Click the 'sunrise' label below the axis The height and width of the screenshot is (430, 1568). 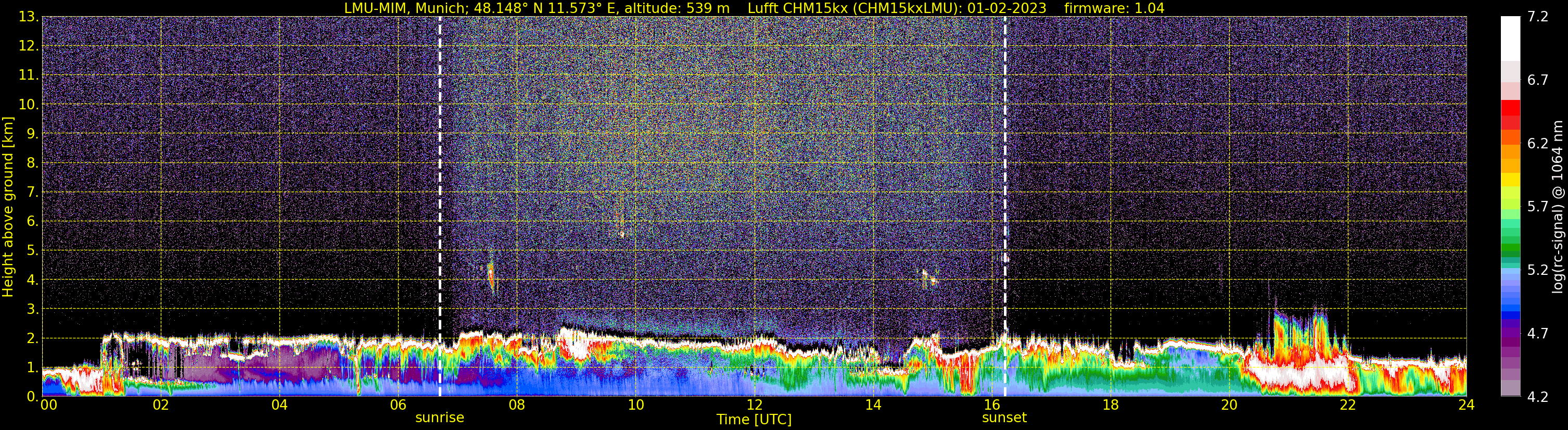pos(439,417)
